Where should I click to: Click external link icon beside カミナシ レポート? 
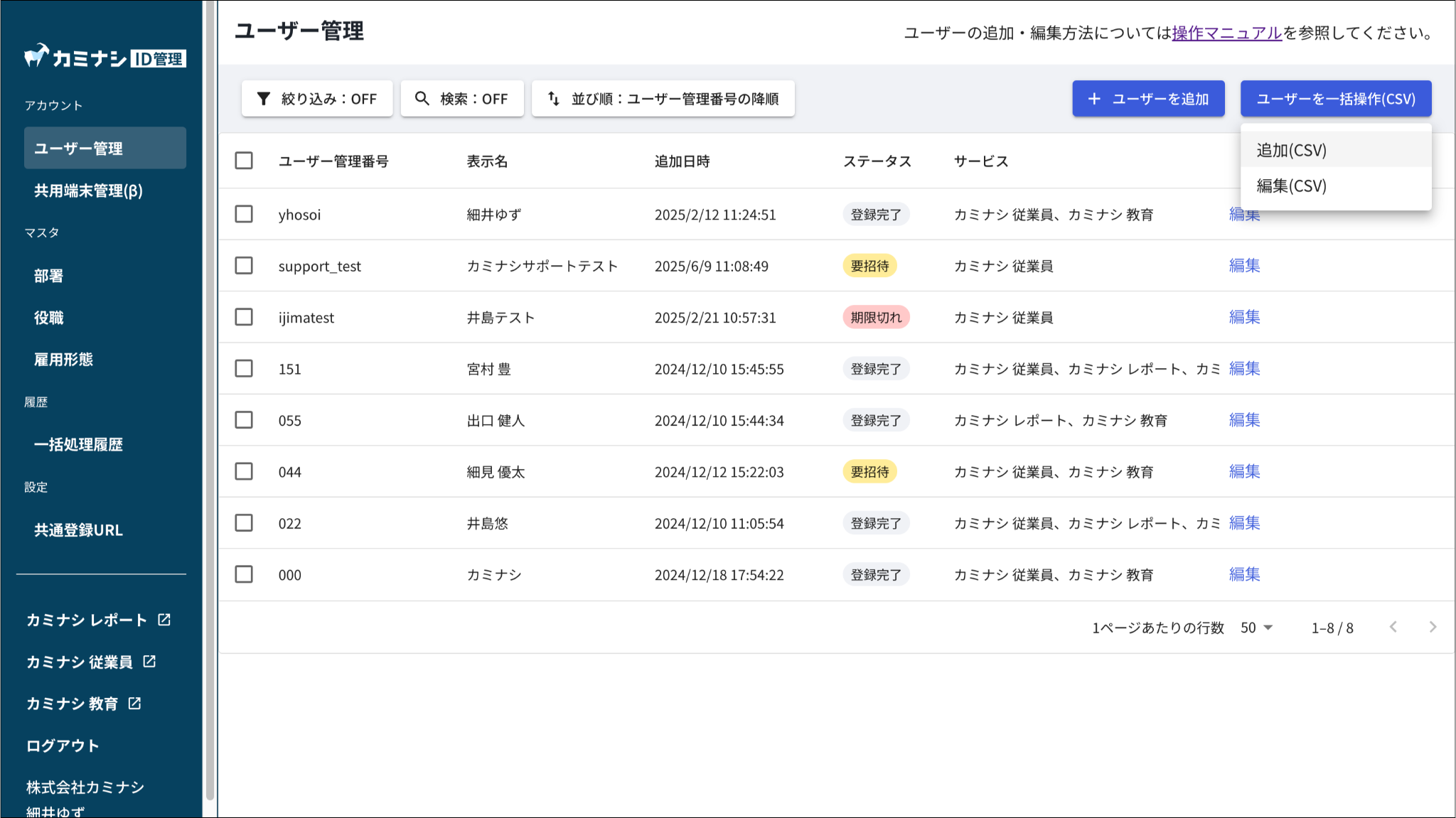coord(164,620)
